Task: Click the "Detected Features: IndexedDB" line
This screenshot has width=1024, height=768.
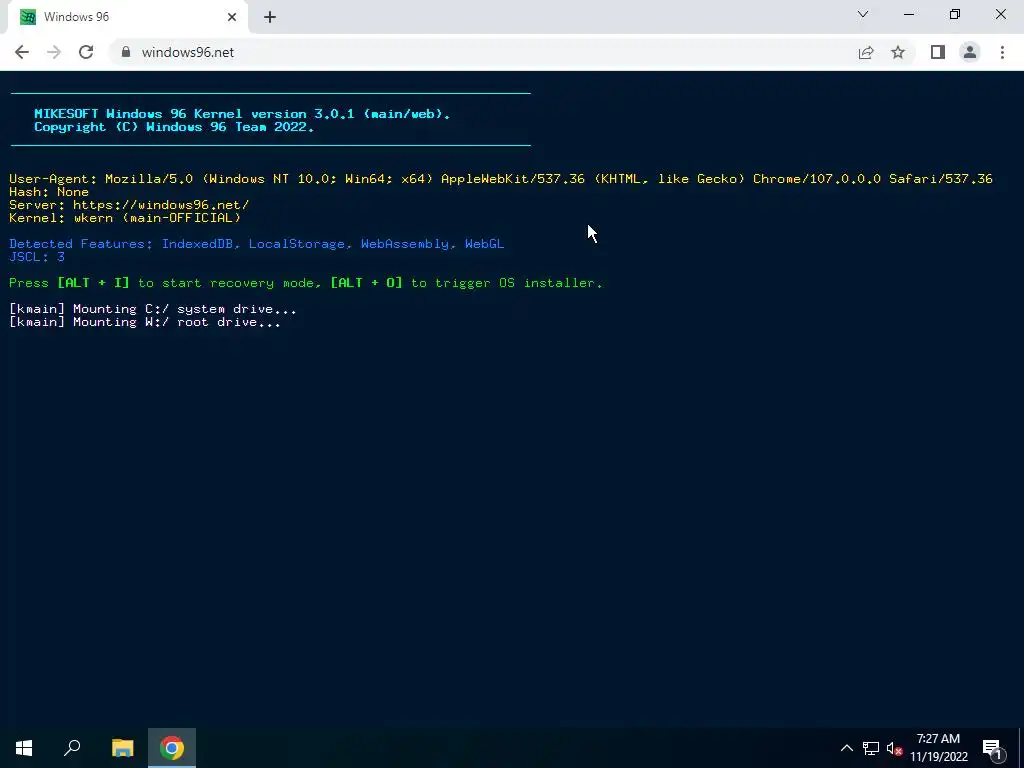Action: click(257, 244)
